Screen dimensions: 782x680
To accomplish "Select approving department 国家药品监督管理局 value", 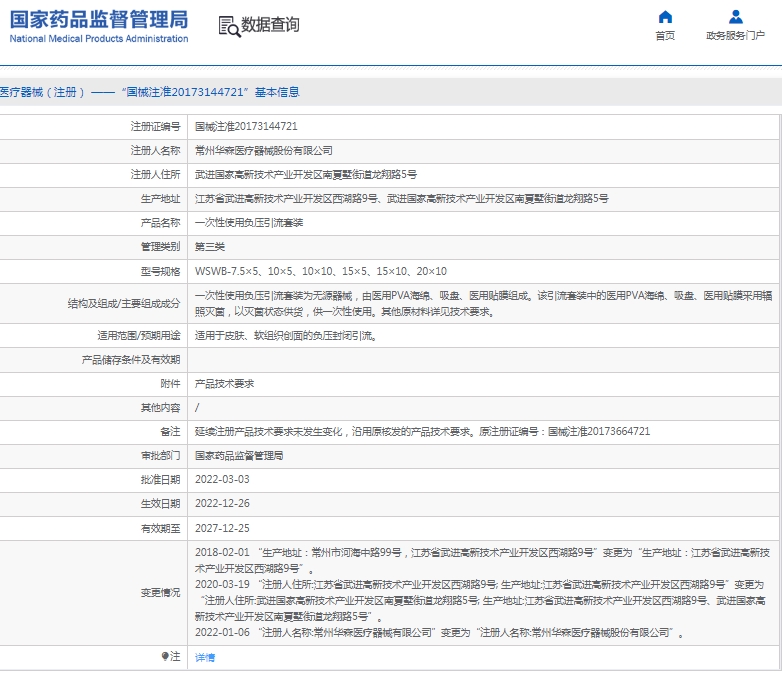I will [239, 455].
